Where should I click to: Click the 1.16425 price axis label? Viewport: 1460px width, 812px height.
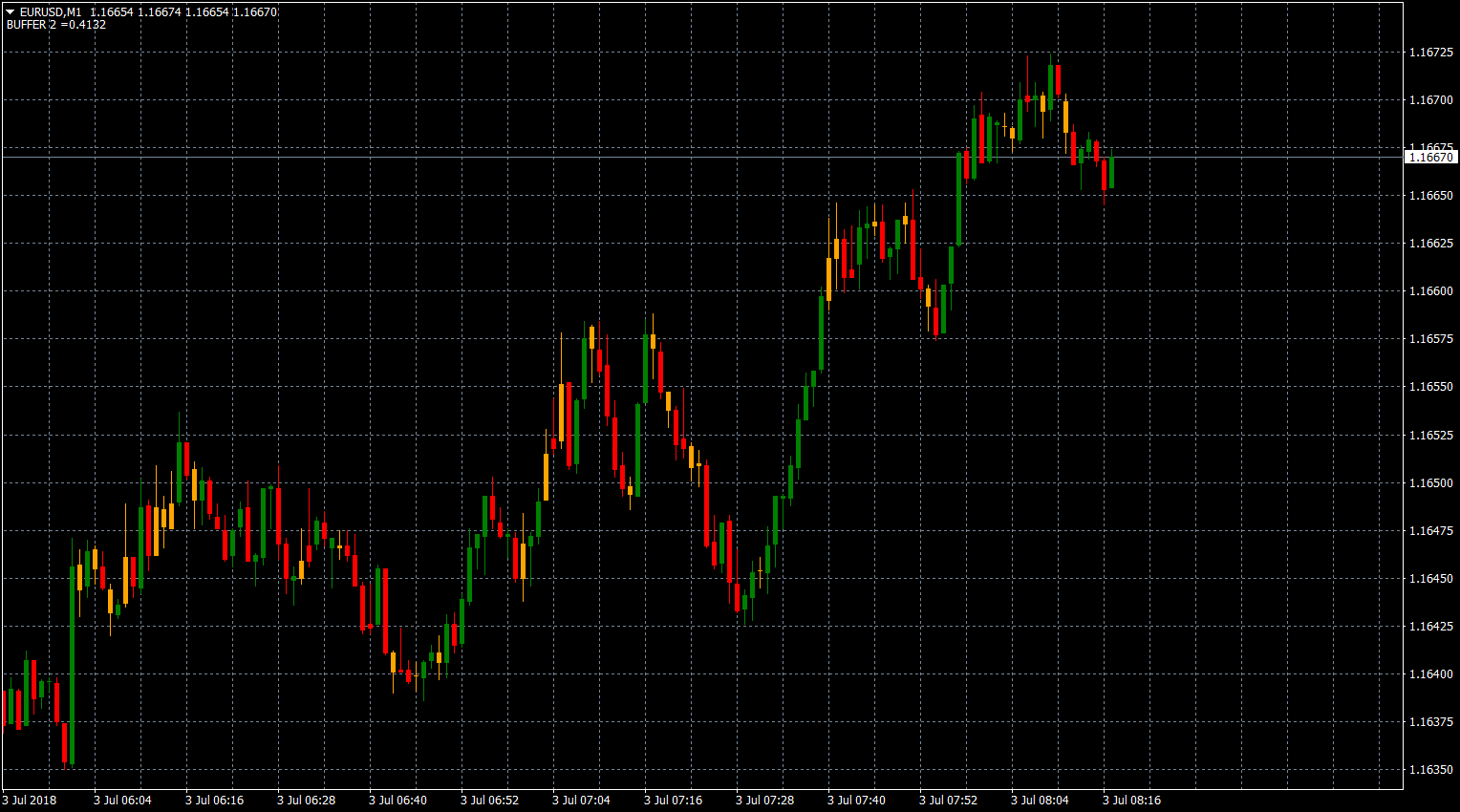coord(1431,627)
